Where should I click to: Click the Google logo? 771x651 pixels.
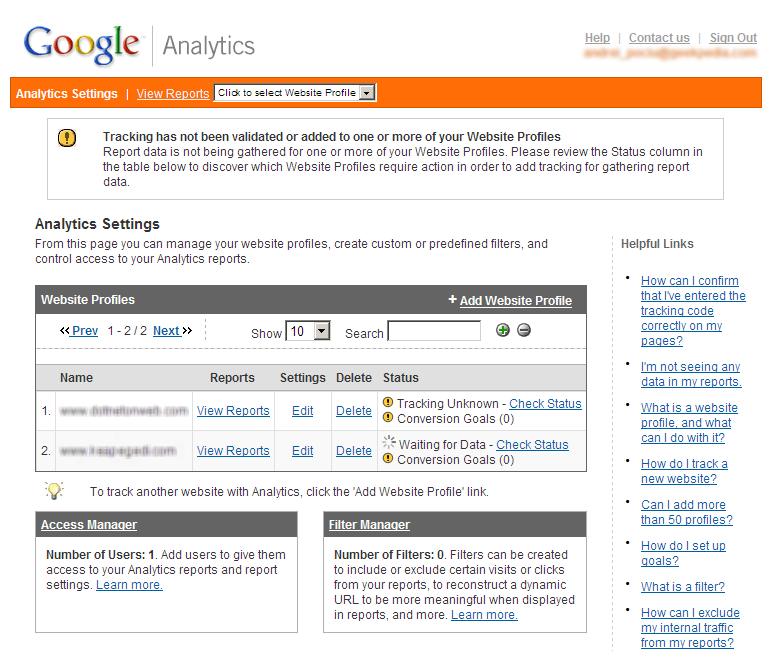coord(82,44)
